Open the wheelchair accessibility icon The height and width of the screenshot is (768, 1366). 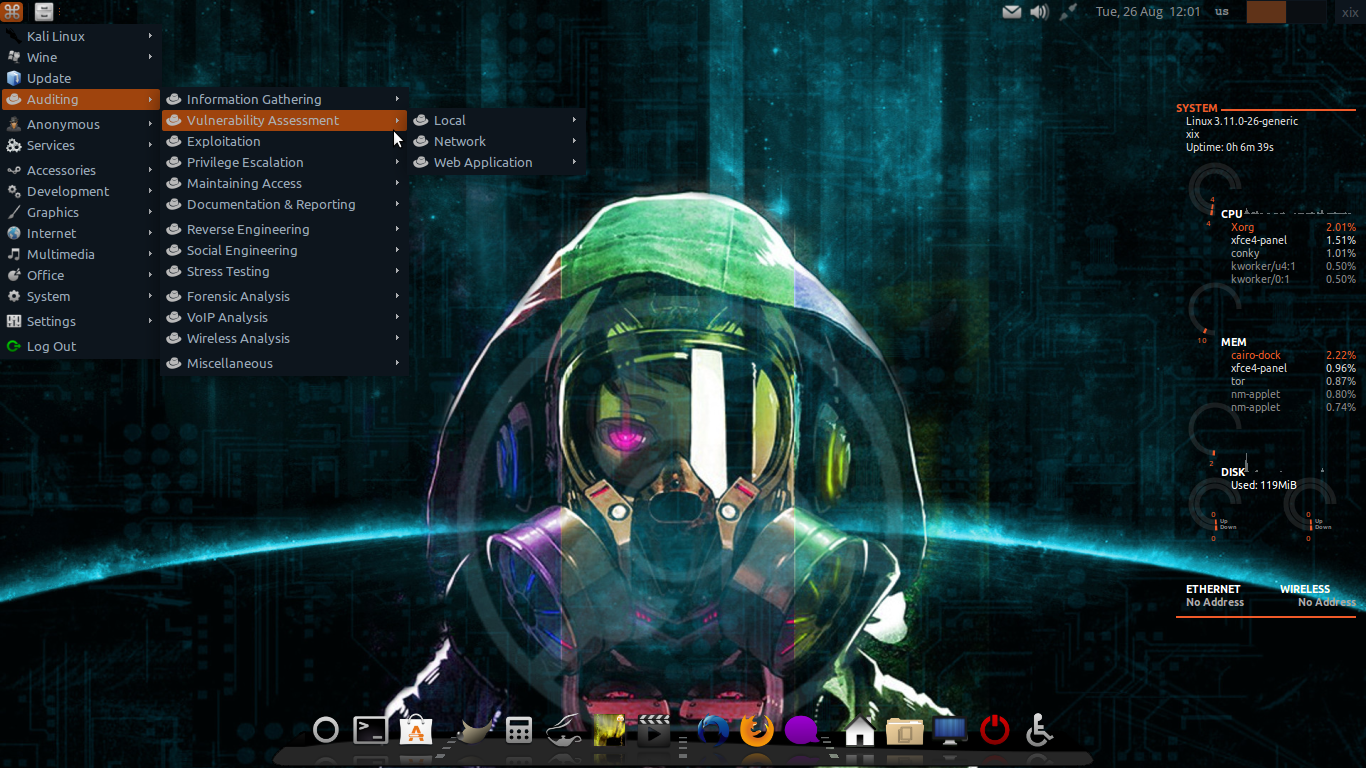click(x=1039, y=730)
